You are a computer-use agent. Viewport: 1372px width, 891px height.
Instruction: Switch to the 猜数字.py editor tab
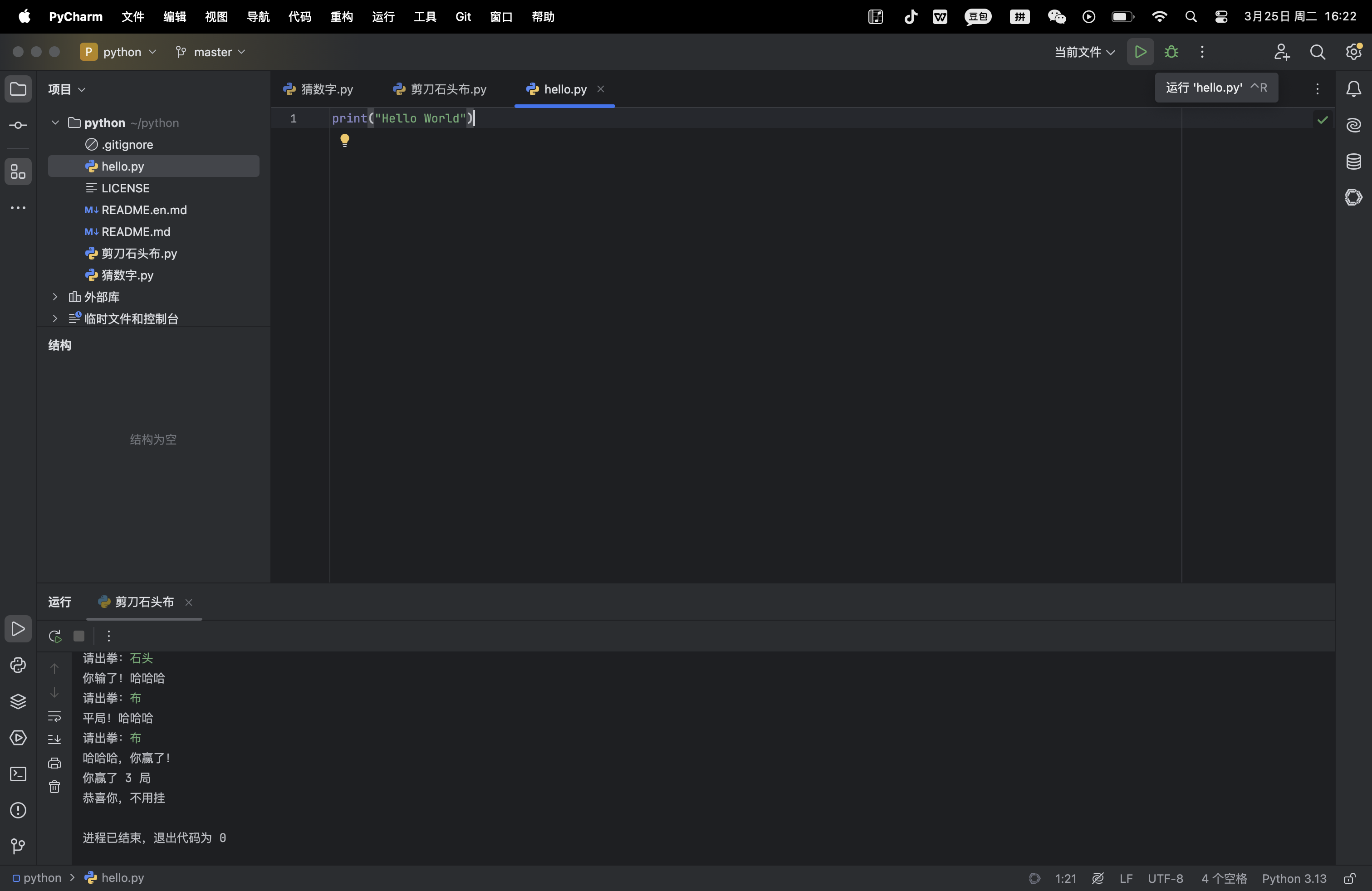click(318, 89)
